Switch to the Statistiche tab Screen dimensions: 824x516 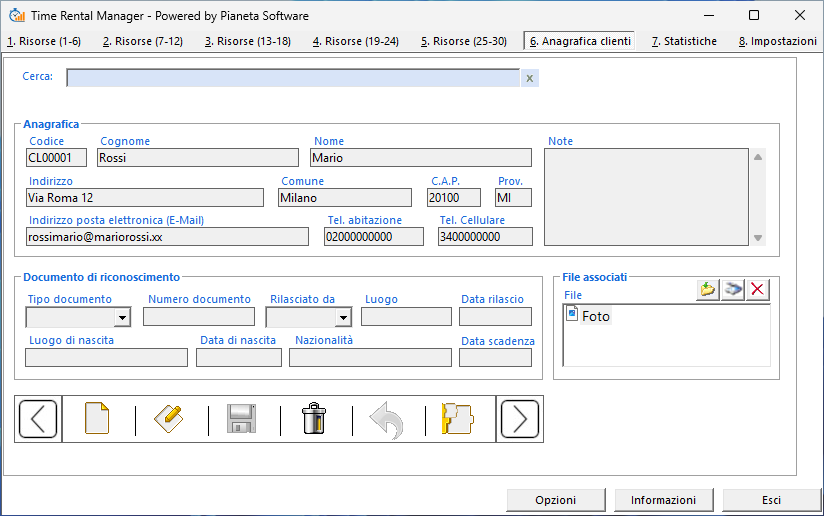point(684,41)
